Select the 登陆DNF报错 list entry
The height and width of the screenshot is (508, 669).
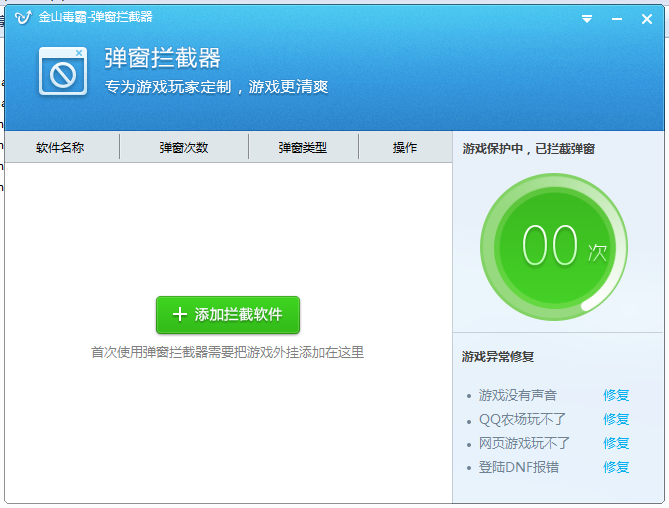[x=519, y=467]
